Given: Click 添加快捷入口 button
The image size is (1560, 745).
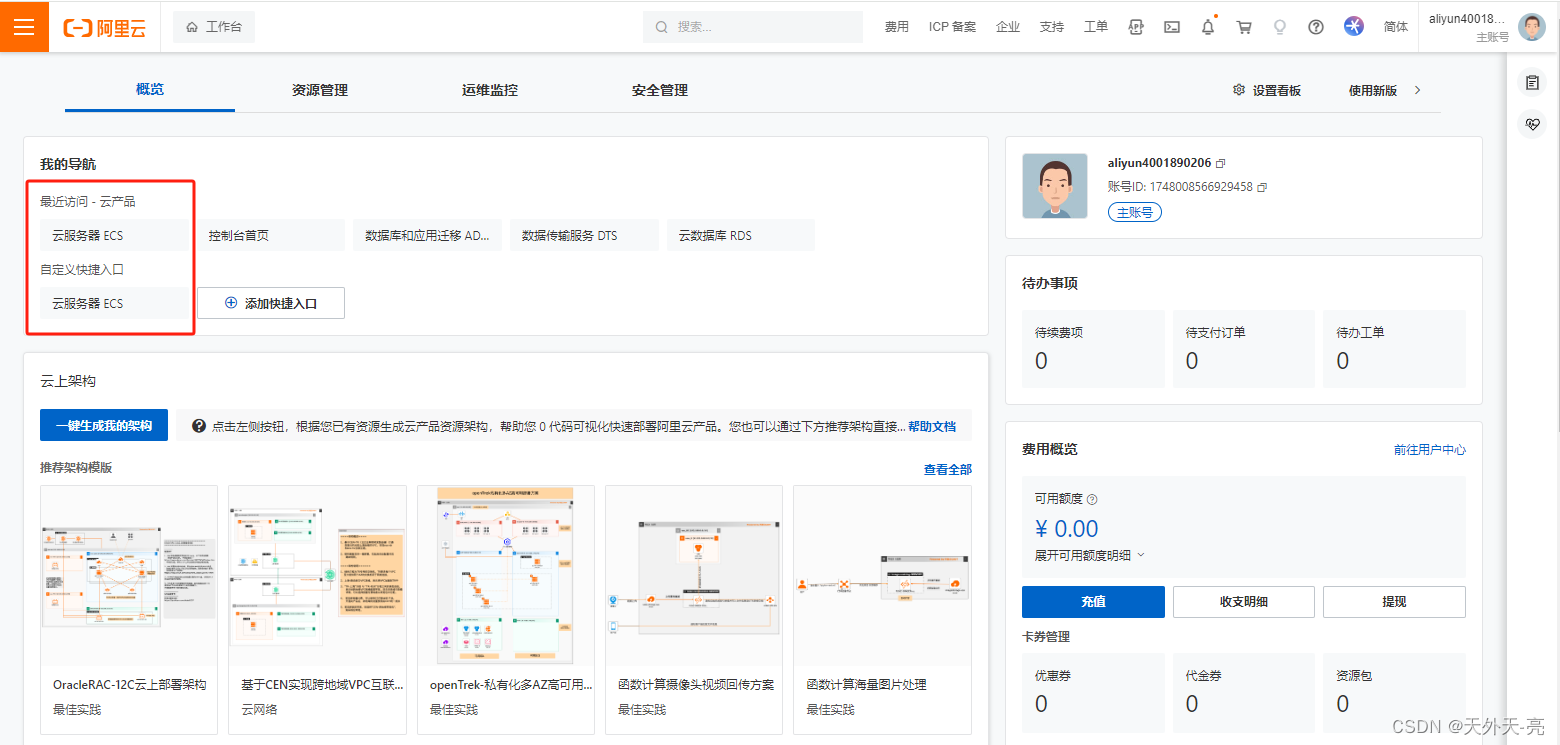Looking at the screenshot, I should 271,303.
